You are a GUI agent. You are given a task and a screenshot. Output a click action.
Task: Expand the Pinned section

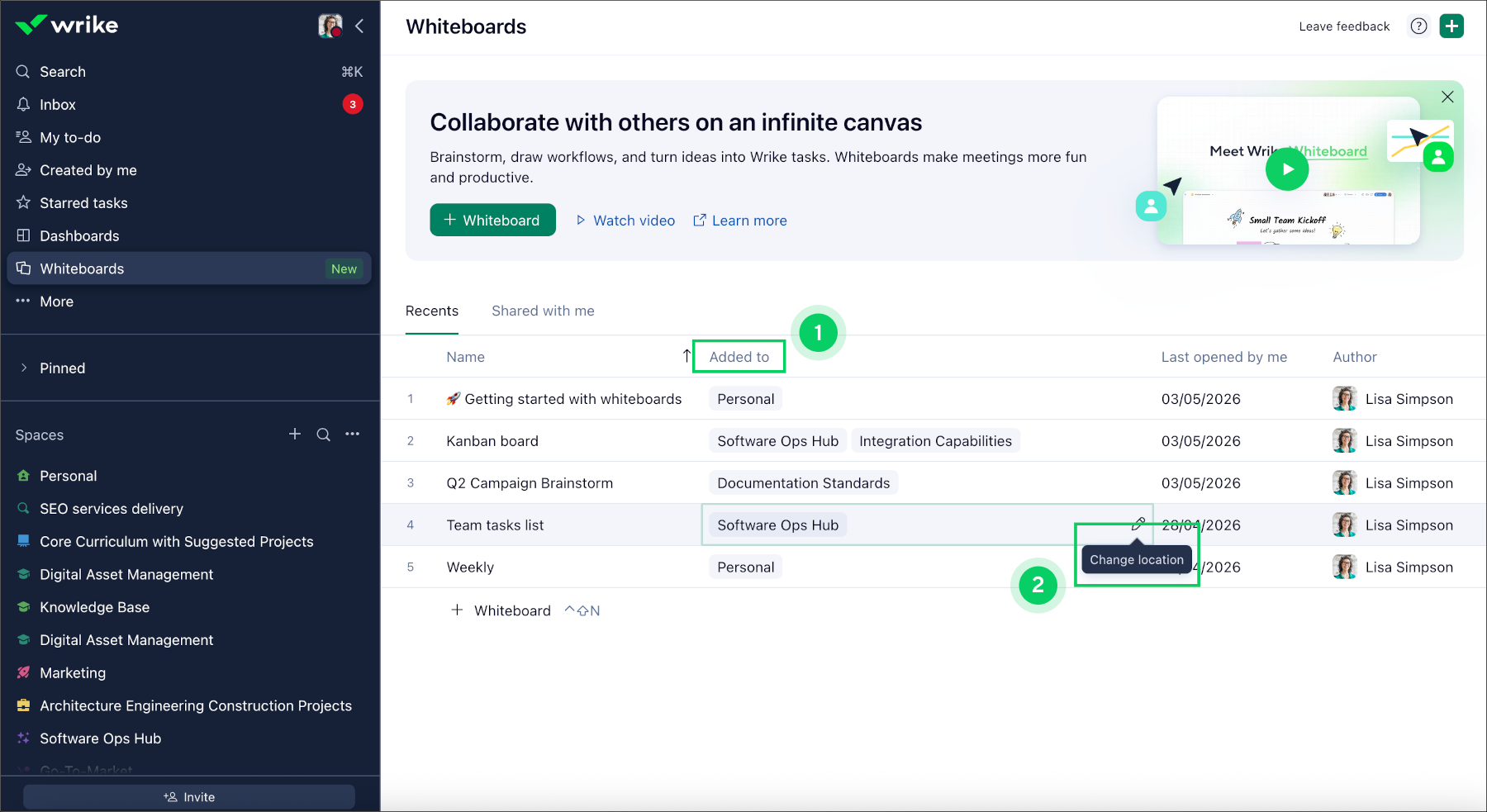tap(189, 368)
